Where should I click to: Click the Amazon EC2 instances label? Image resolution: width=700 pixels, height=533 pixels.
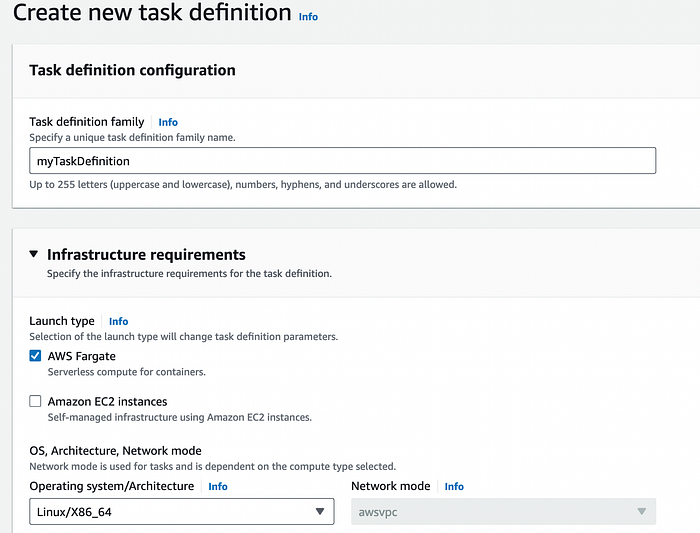click(107, 401)
